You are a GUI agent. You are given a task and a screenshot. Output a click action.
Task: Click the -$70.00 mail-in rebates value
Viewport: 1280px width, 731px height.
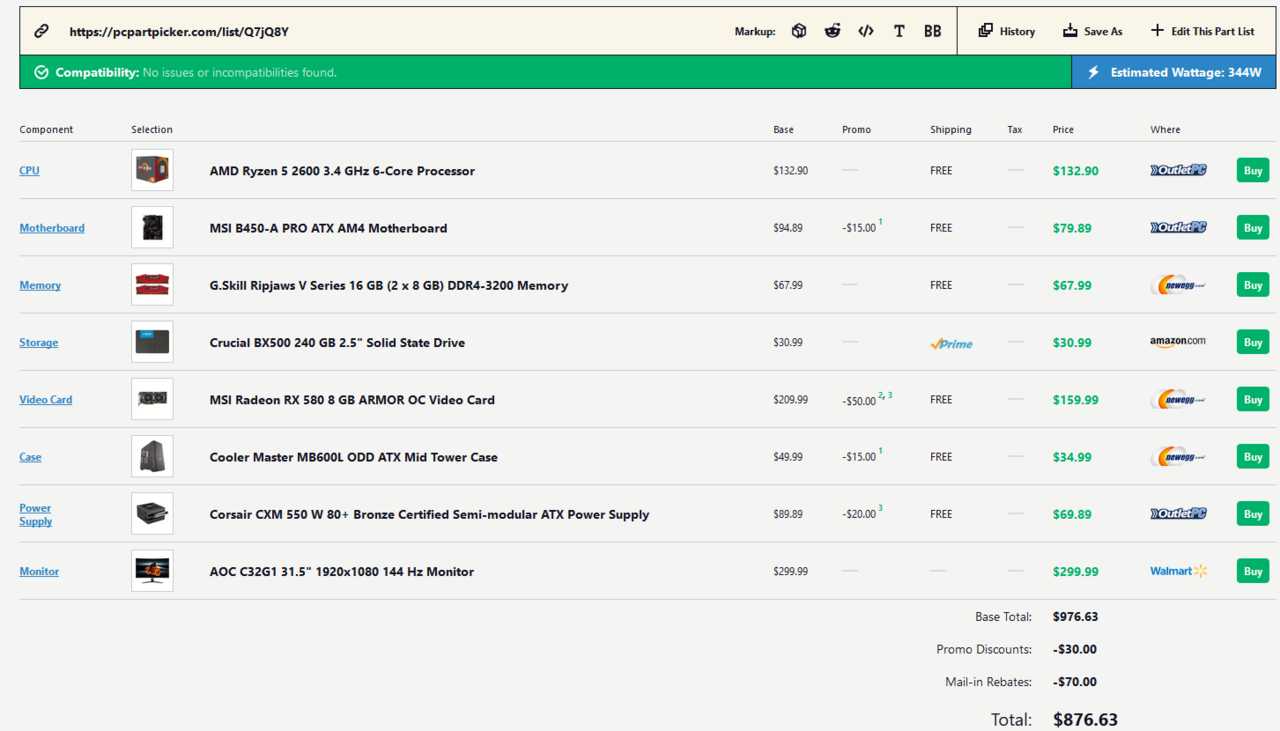pos(1075,682)
